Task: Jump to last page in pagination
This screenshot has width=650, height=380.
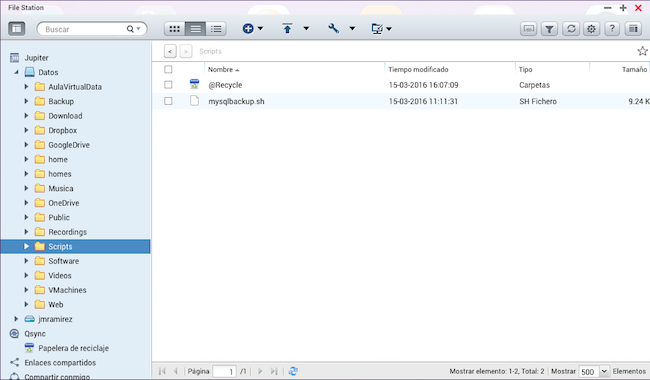Action: pyautogui.click(x=274, y=371)
